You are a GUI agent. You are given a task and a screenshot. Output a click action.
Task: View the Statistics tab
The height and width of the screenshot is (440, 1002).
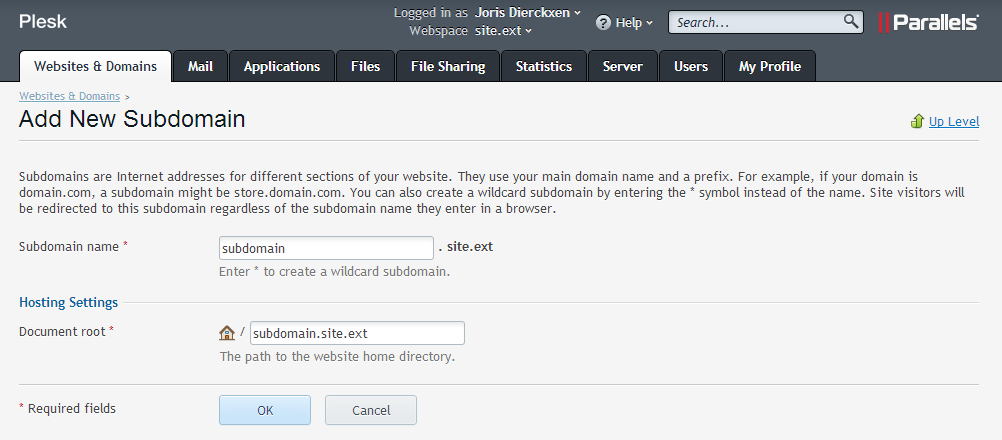coord(543,66)
